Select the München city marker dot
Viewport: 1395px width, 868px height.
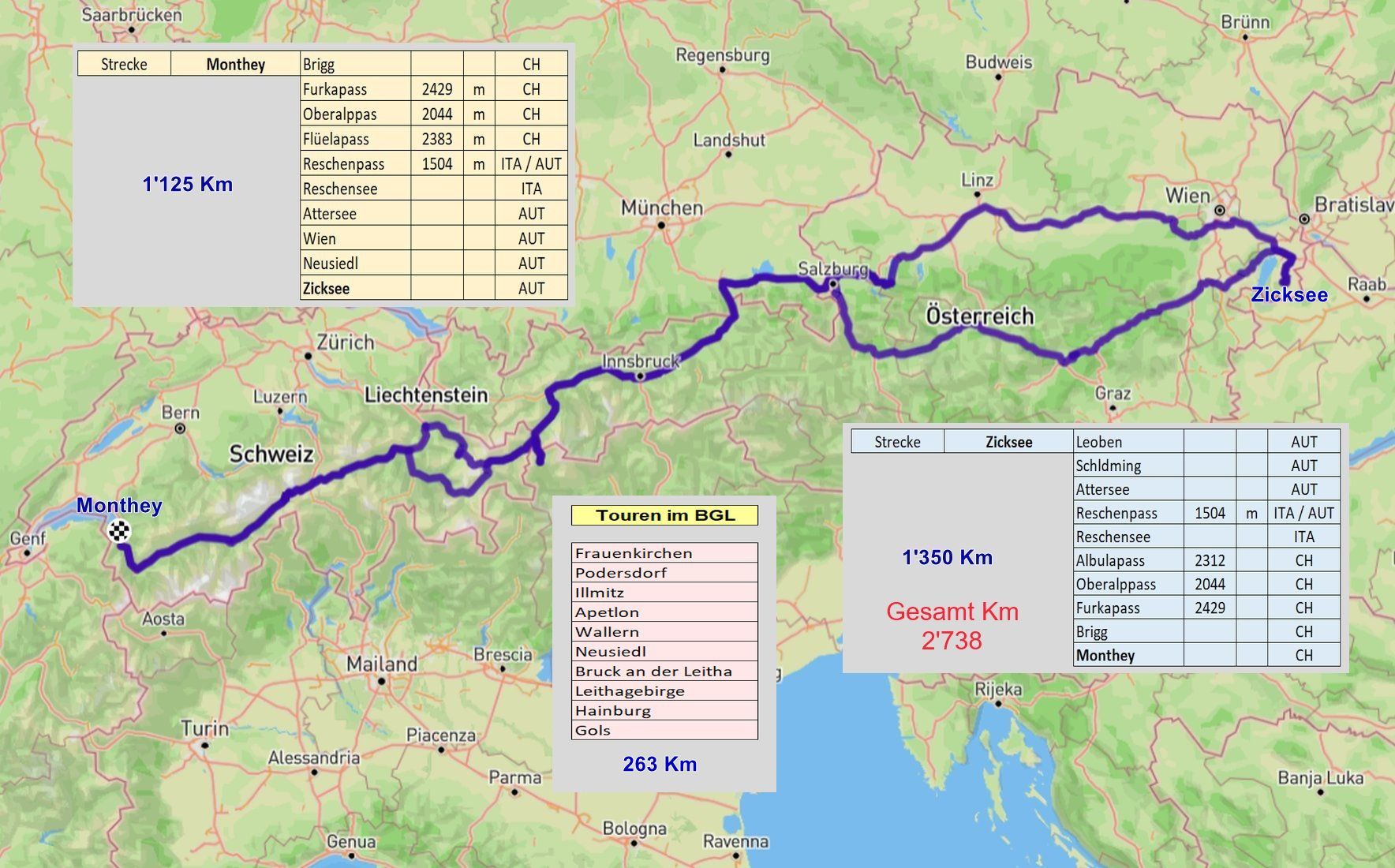(x=661, y=226)
